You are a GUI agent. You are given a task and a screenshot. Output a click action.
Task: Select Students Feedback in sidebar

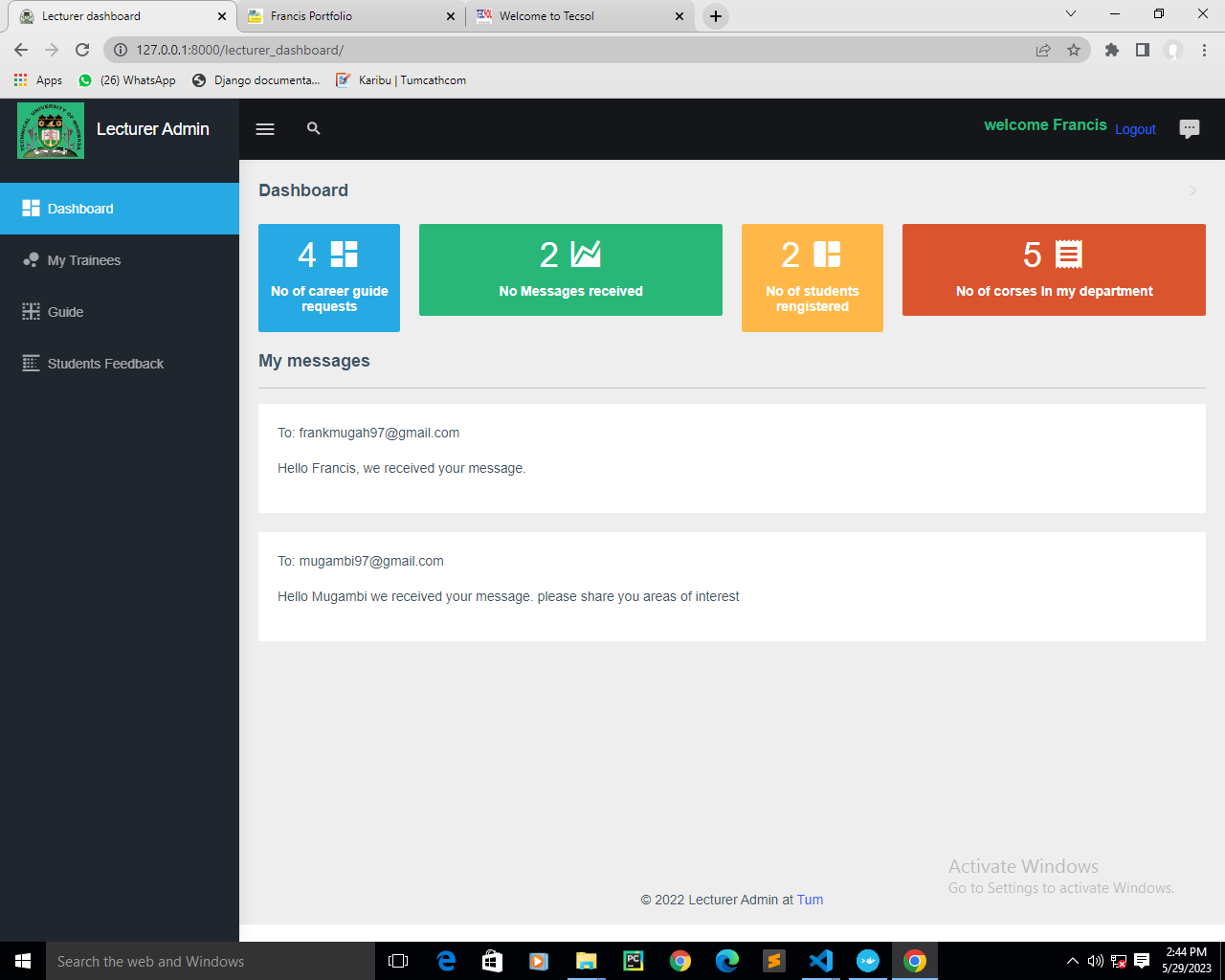[x=105, y=364]
